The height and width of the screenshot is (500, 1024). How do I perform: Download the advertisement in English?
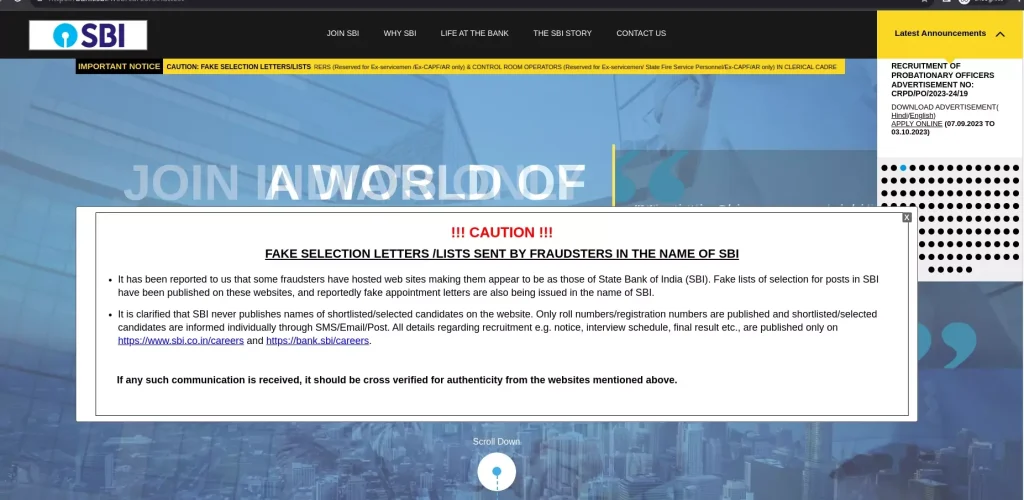tap(921, 116)
